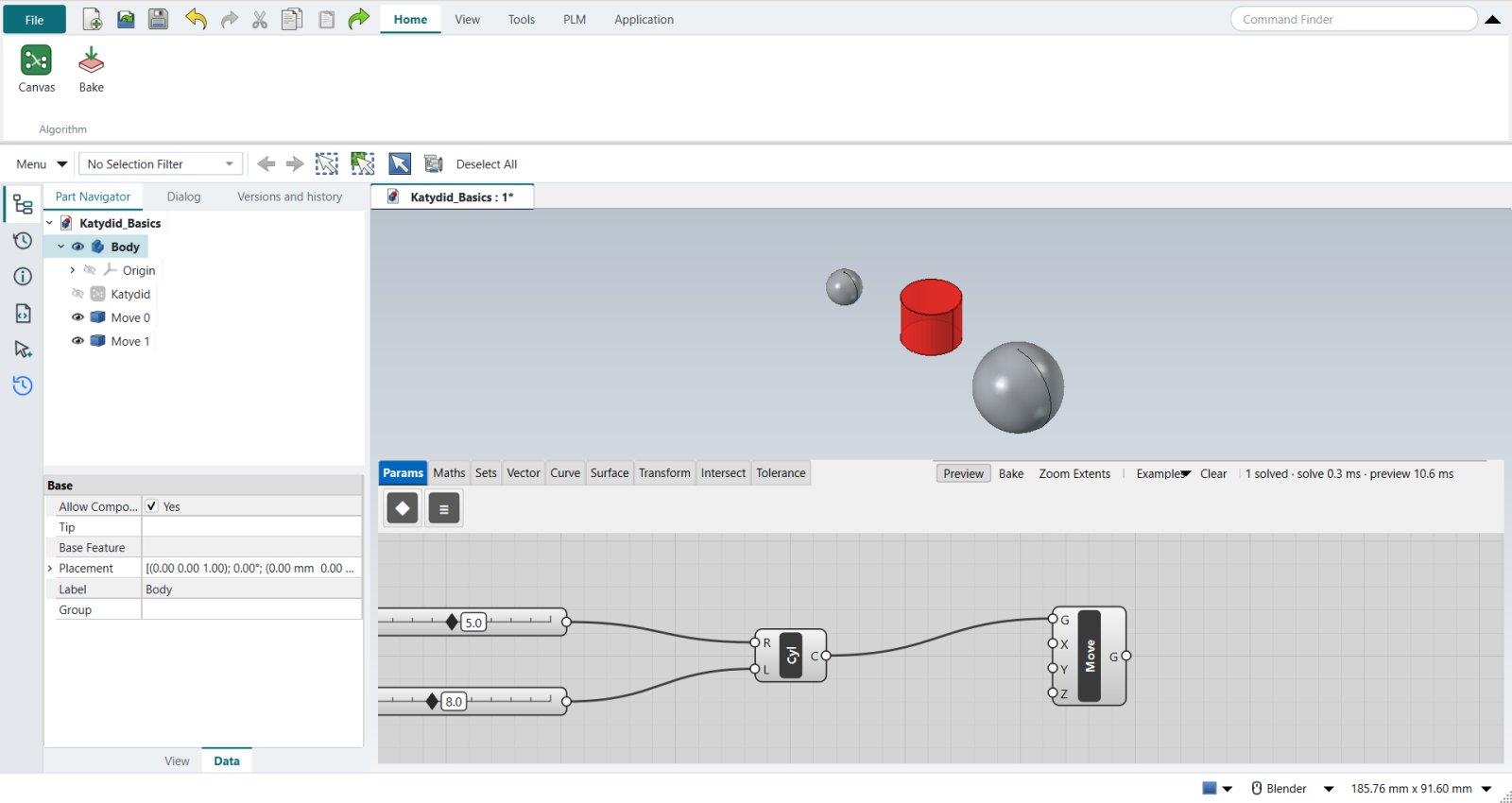Show the Katydid item via eye icon
Screen dimensions: 1512x803
78,294
